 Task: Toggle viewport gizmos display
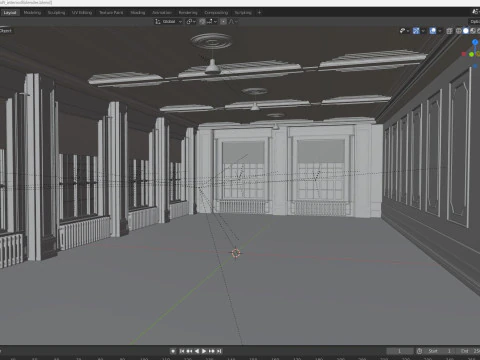[x=416, y=31]
